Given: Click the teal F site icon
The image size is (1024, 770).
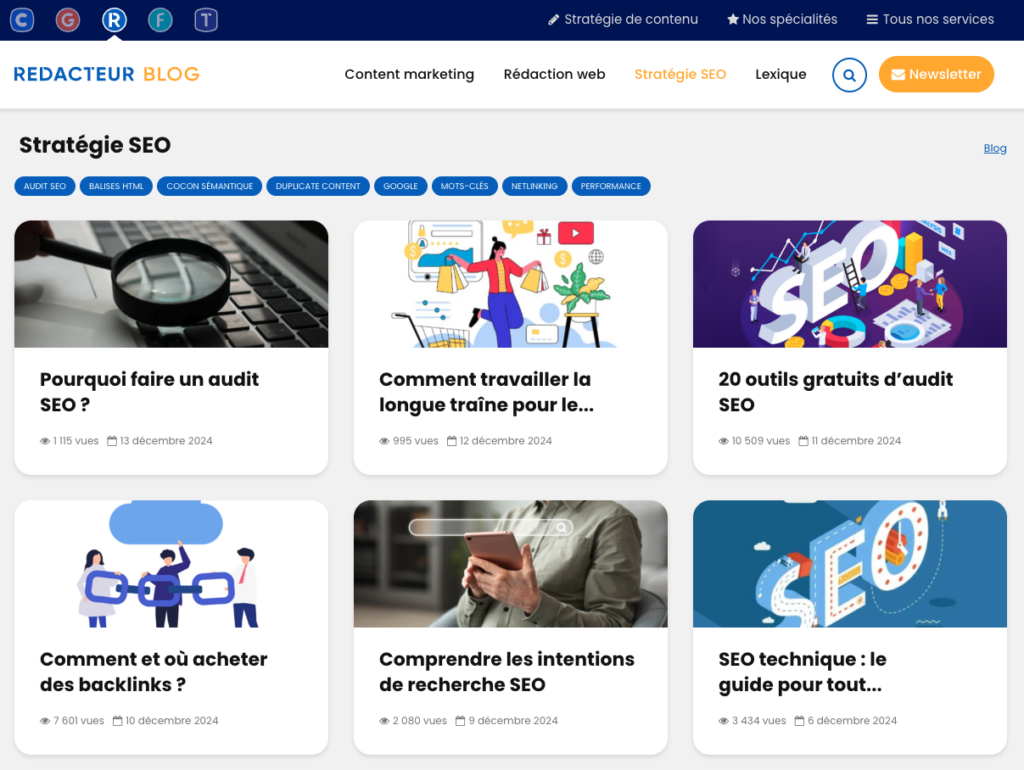Looking at the screenshot, I should click(x=160, y=20).
